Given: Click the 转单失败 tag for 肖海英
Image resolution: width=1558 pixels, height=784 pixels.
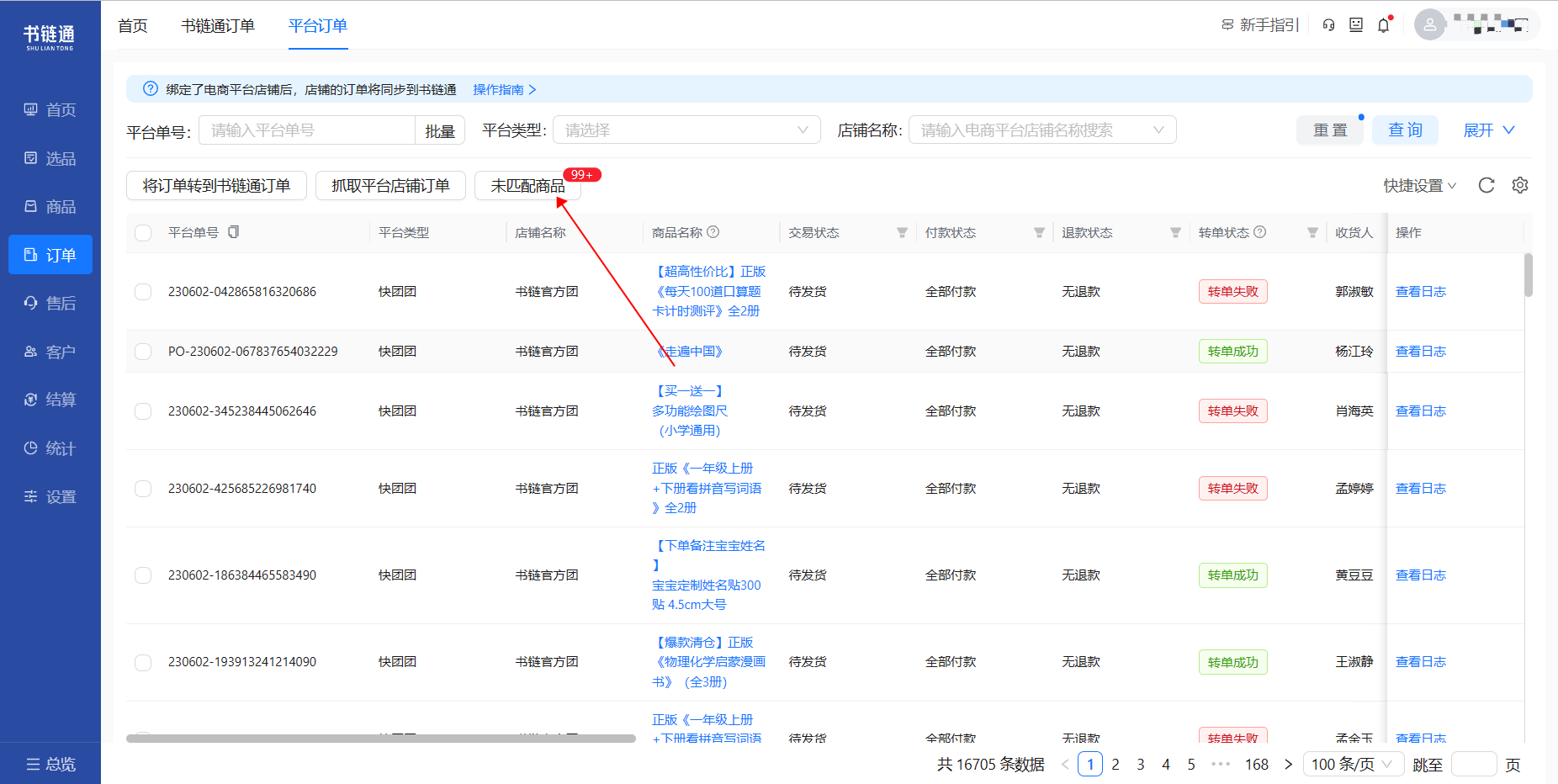Looking at the screenshot, I should point(1232,411).
